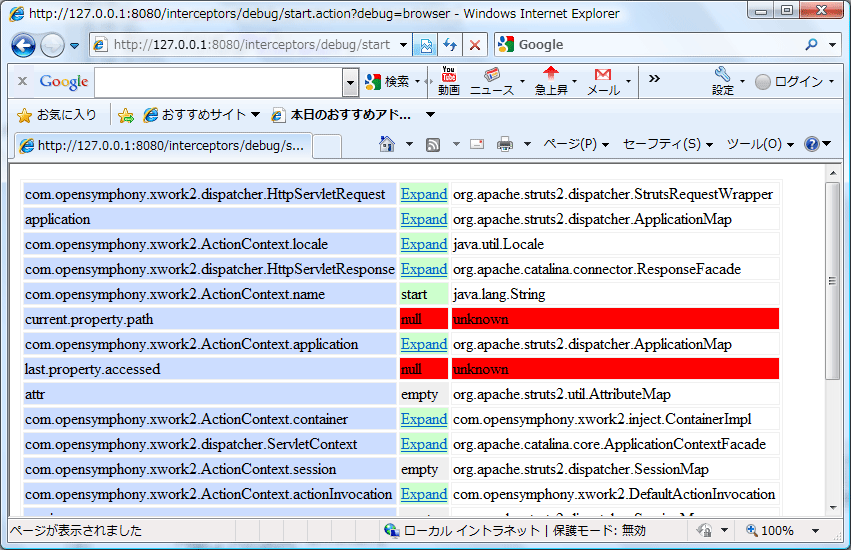Expand the dispatcher.ServletContext row
The image size is (851, 550).
tap(424, 444)
